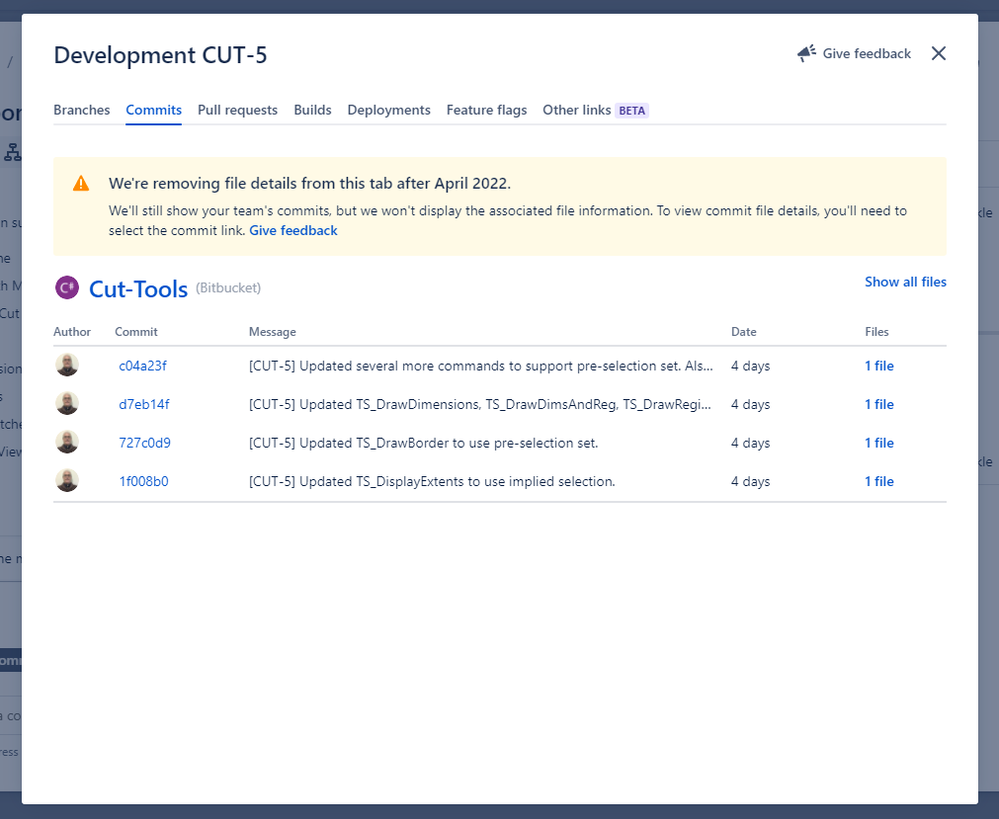
Task: Select the Commits tab
Action: click(154, 110)
